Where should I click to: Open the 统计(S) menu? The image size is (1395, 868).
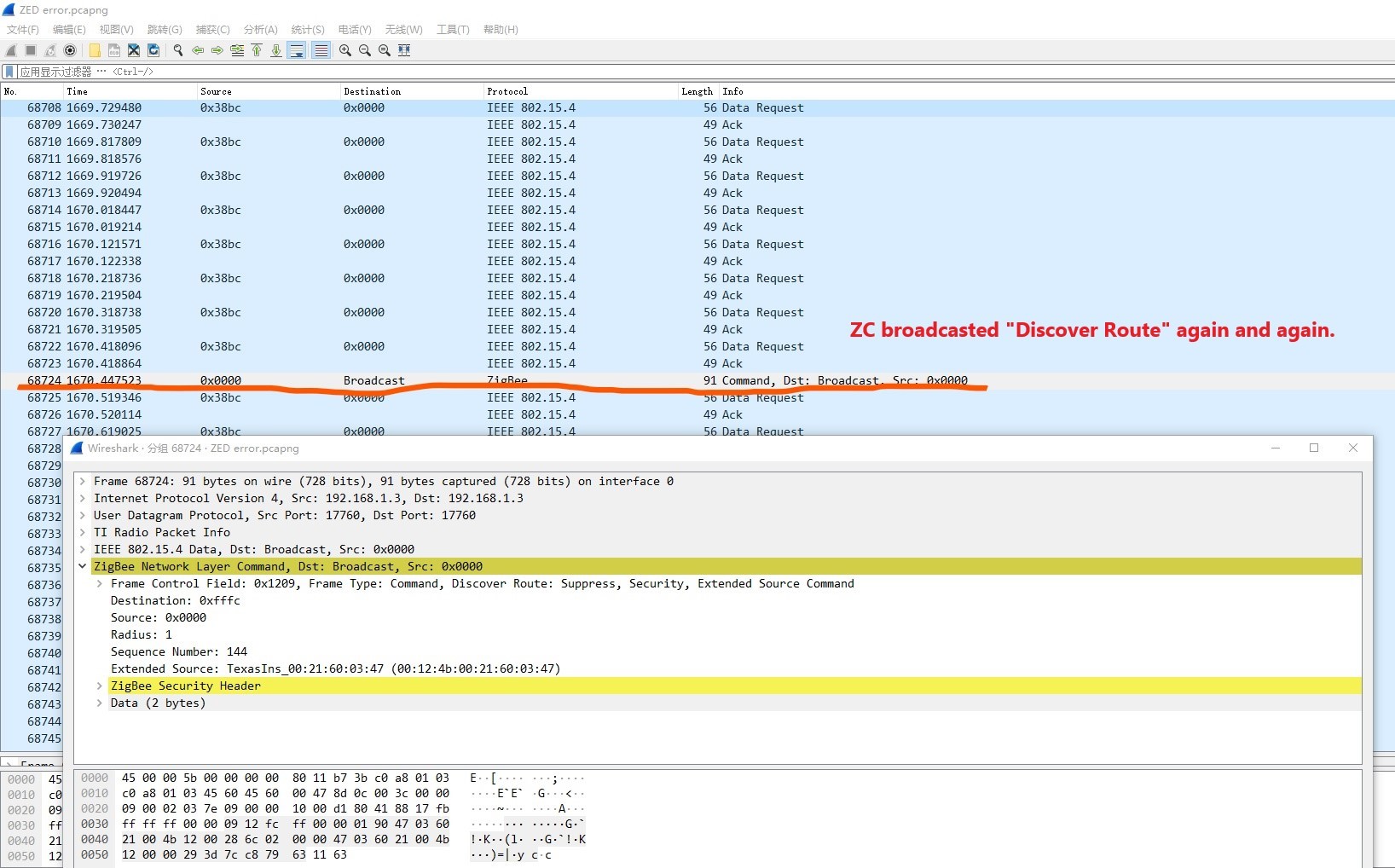308,30
